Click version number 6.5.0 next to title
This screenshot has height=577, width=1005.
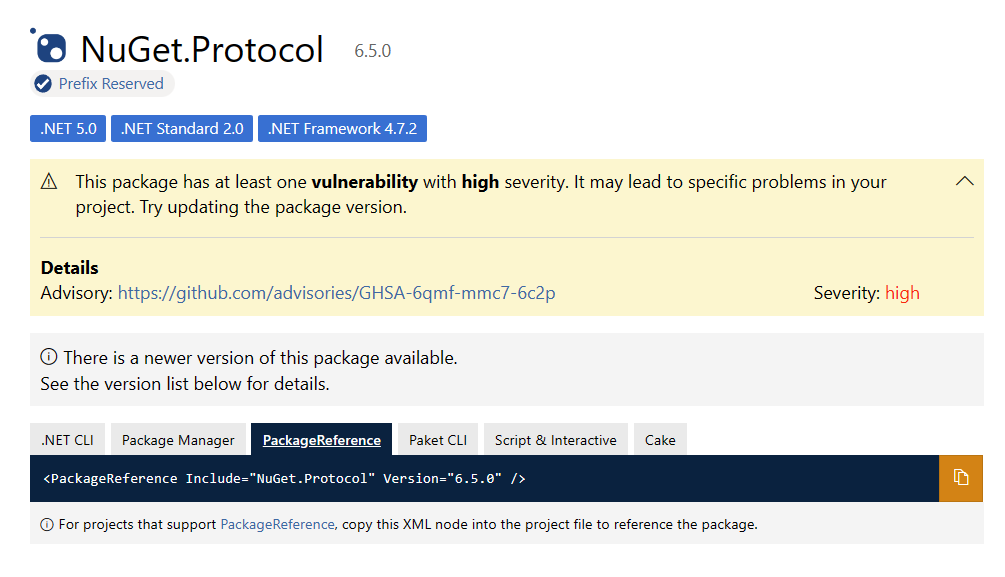pyautogui.click(x=372, y=51)
